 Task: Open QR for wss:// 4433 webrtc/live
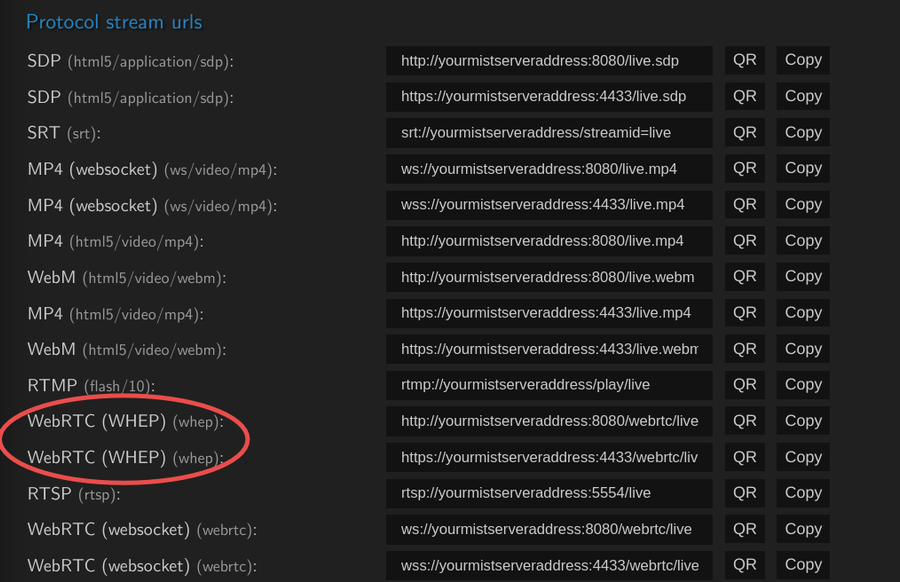[744, 565]
